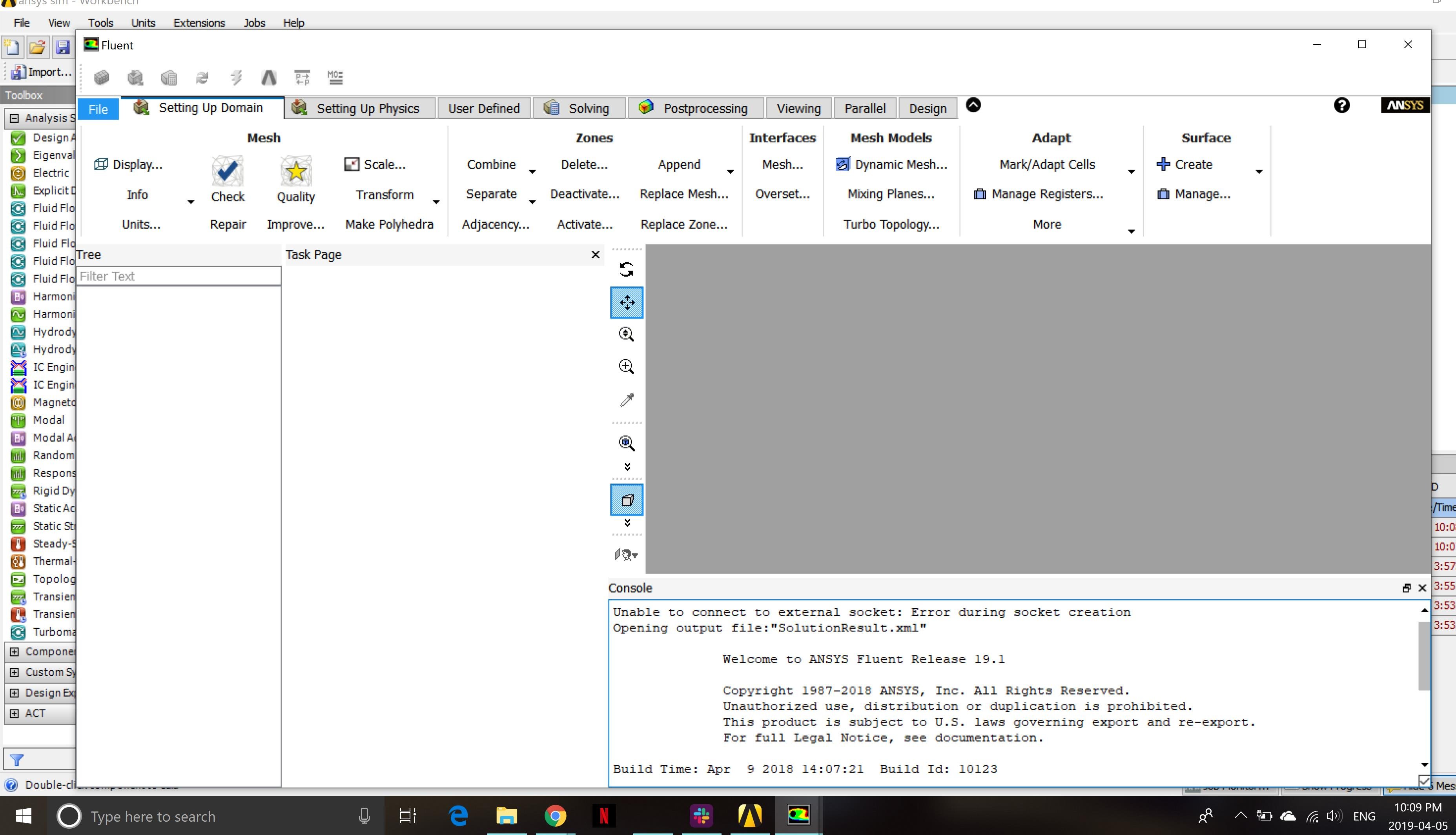Click the probe eyedropper tool icon

pos(627,400)
